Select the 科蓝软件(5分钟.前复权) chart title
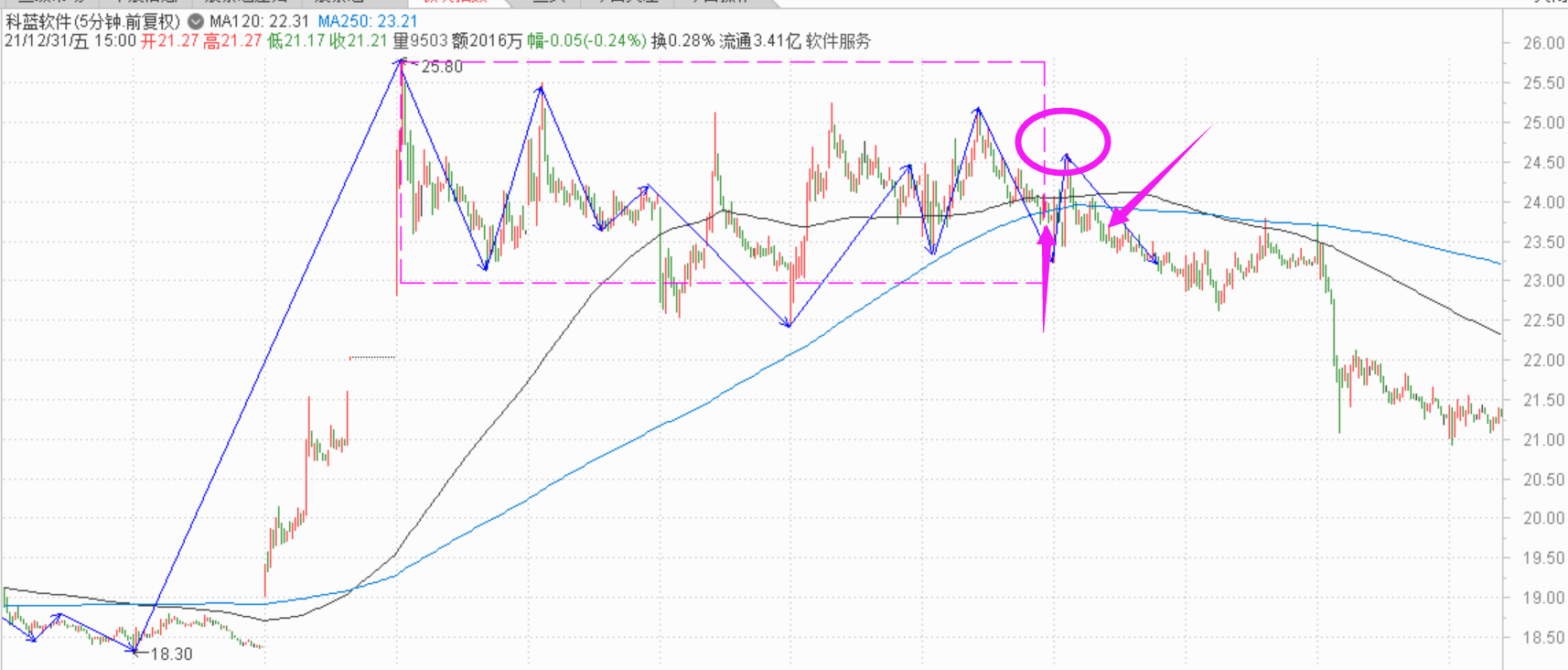This screenshot has height=670, width=1568. [x=92, y=21]
